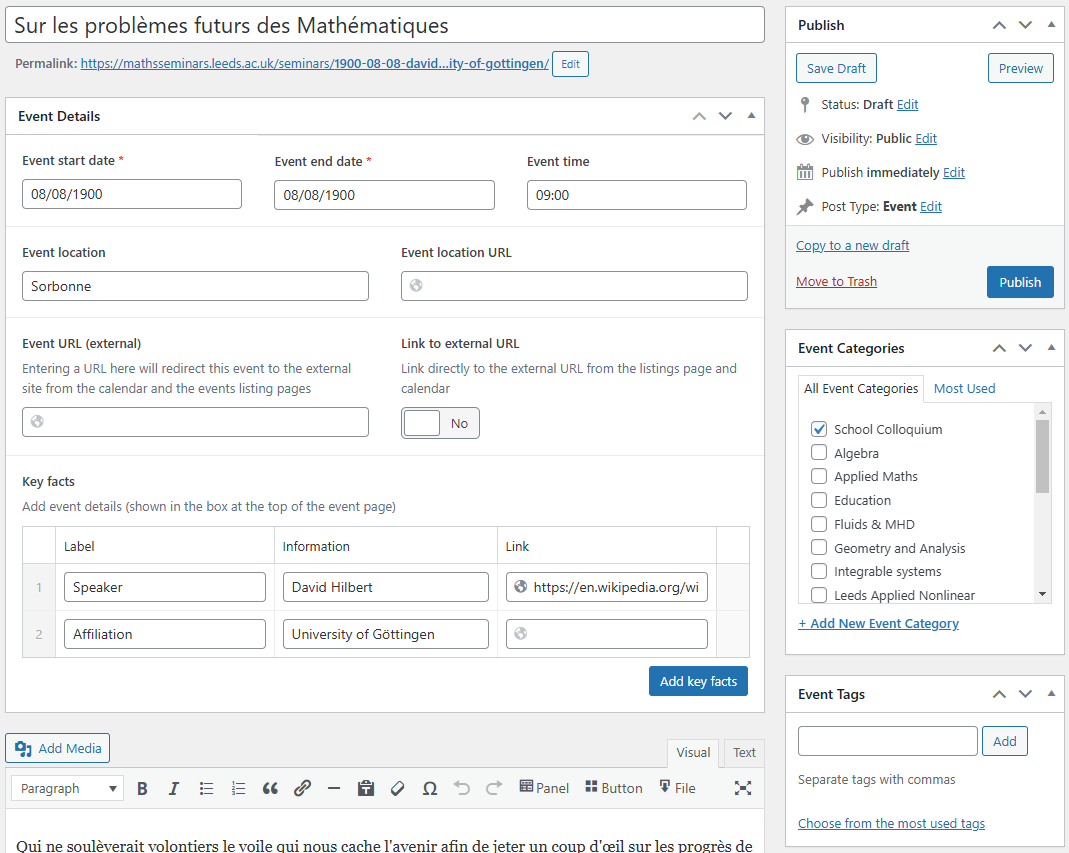Viewport: 1069px width, 853px height.
Task: Move Publish panel up
Action: pos(999,25)
